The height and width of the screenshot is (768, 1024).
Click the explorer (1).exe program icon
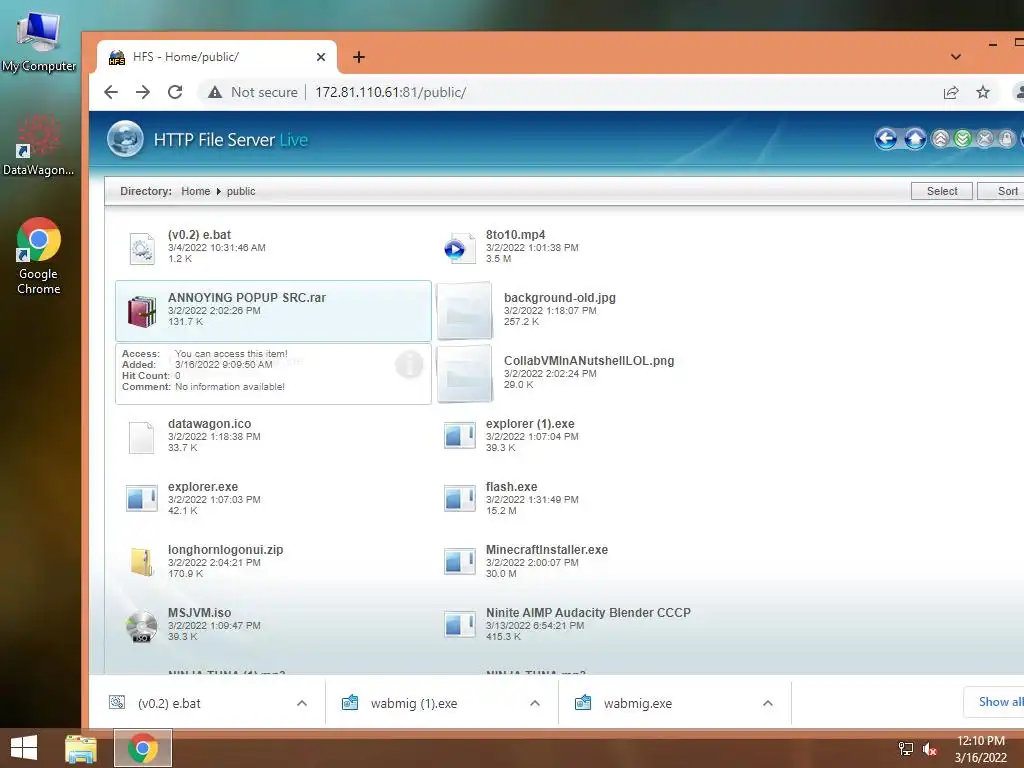click(460, 436)
